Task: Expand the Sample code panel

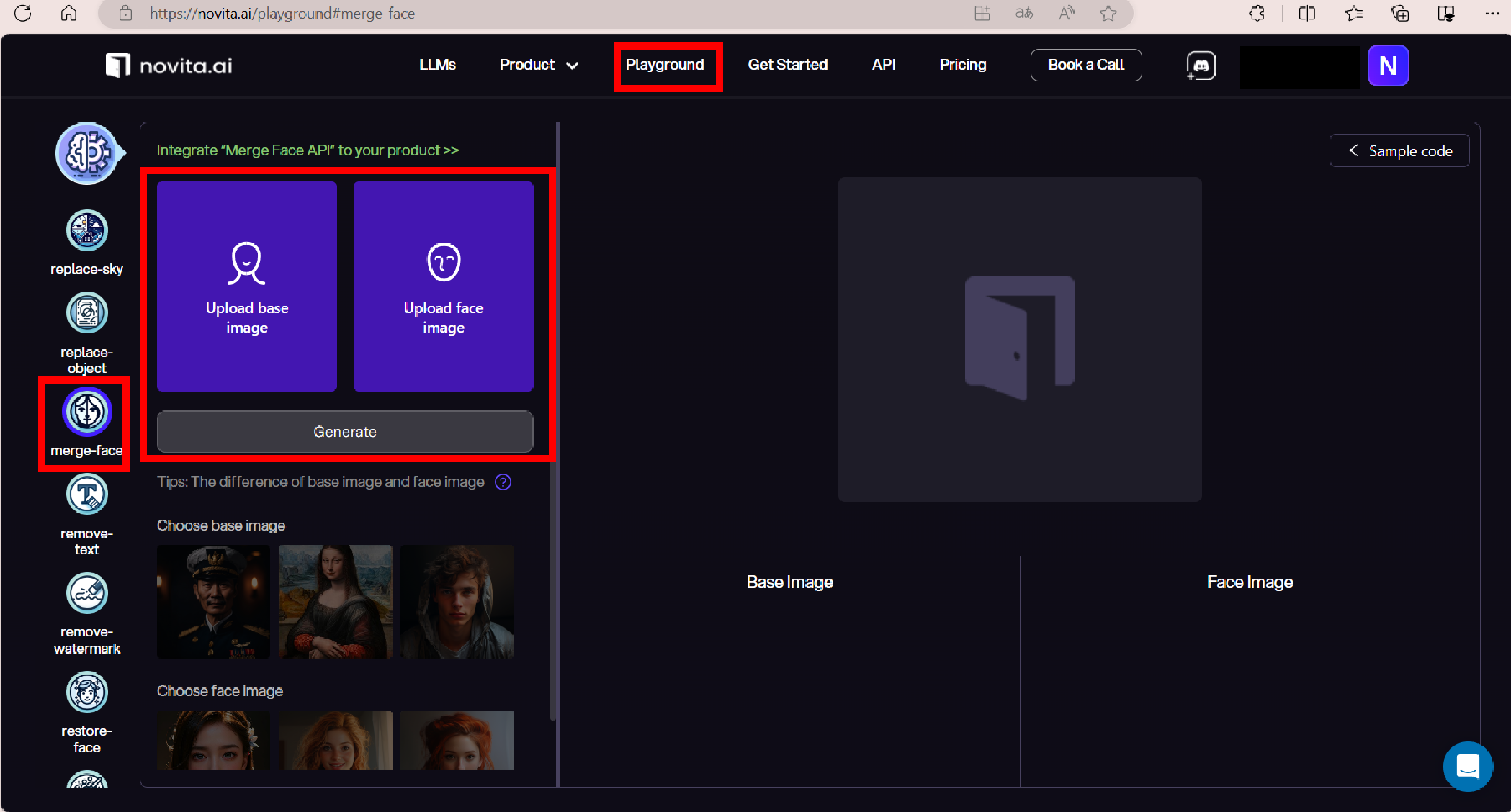Action: click(x=1399, y=151)
